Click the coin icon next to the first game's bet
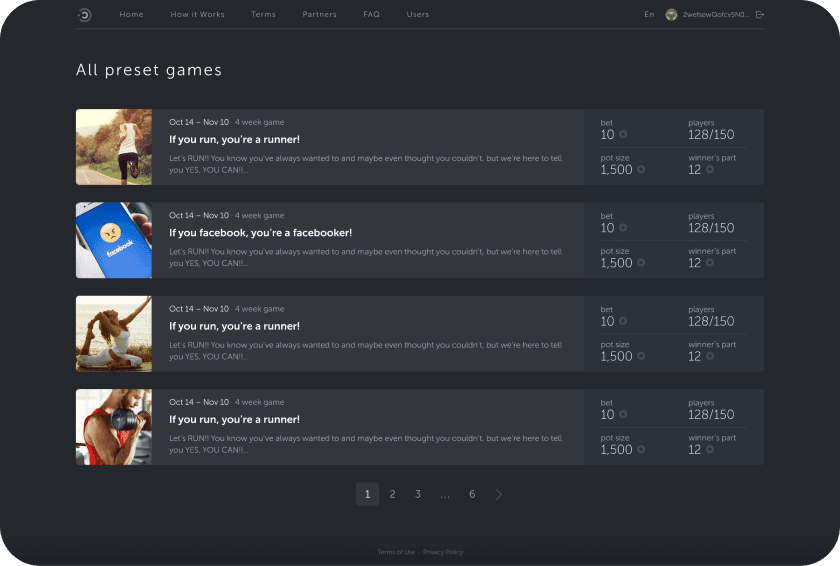 [x=623, y=134]
